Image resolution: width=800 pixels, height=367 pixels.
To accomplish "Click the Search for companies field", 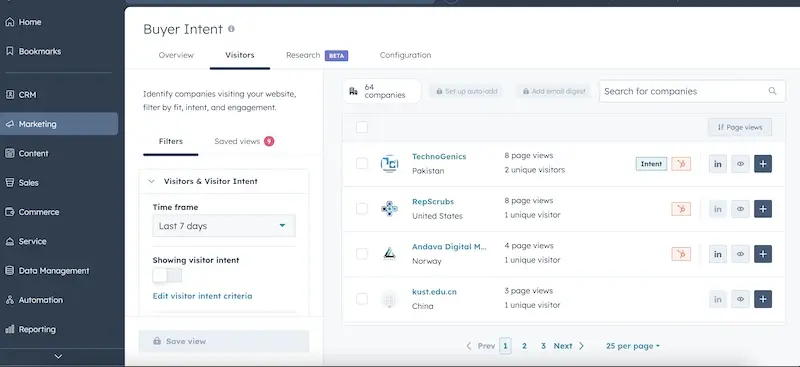I will [692, 91].
